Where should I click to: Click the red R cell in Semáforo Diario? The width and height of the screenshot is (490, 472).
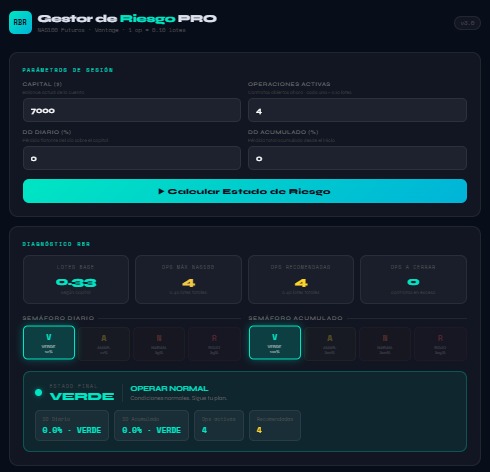point(214,344)
